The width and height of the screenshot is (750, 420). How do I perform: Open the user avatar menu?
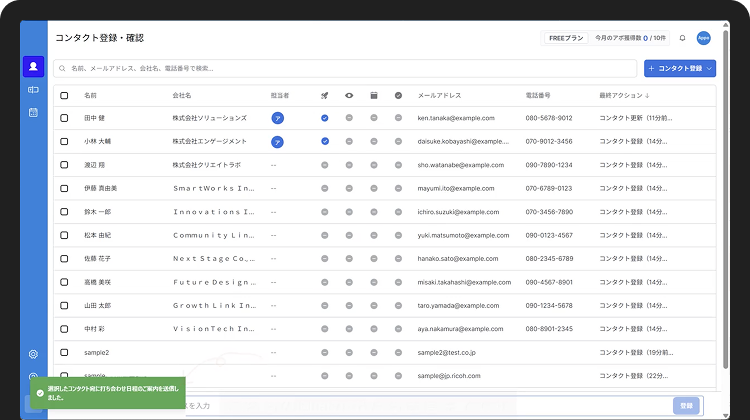(x=703, y=38)
